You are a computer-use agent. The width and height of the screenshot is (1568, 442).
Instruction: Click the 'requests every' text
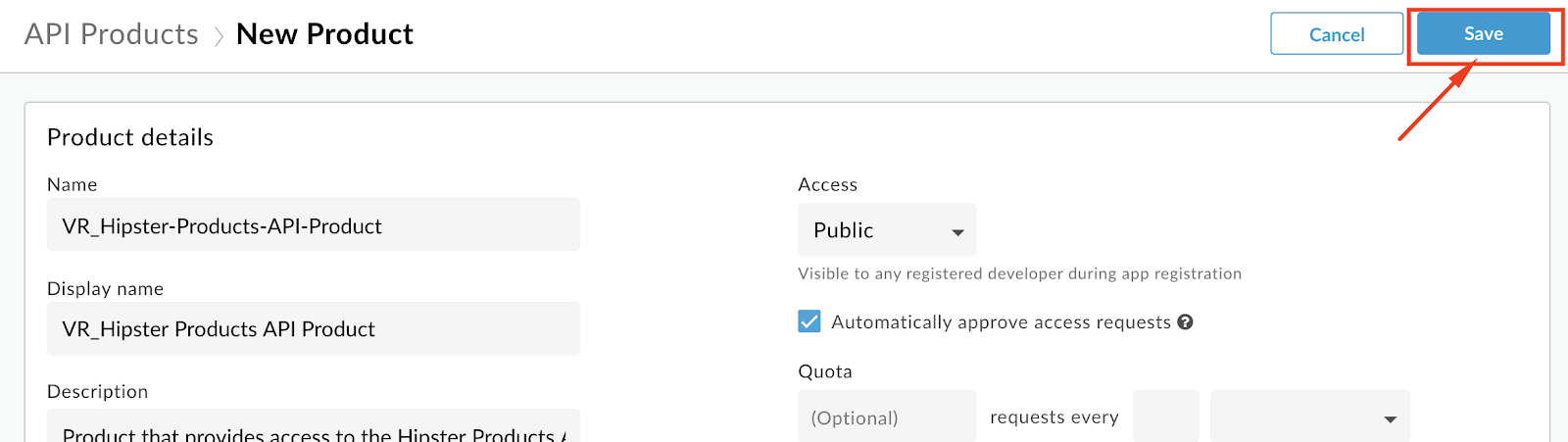click(1054, 417)
